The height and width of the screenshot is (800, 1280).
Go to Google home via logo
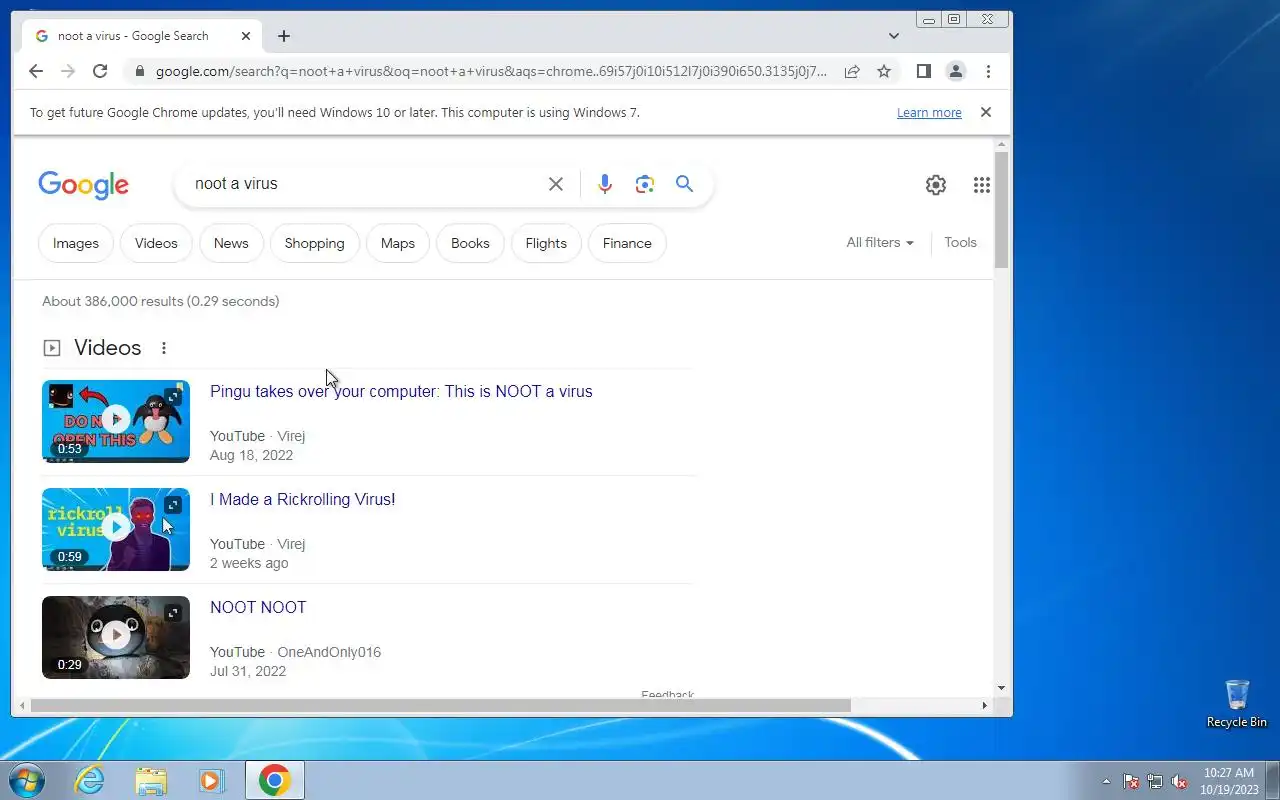coord(84,185)
